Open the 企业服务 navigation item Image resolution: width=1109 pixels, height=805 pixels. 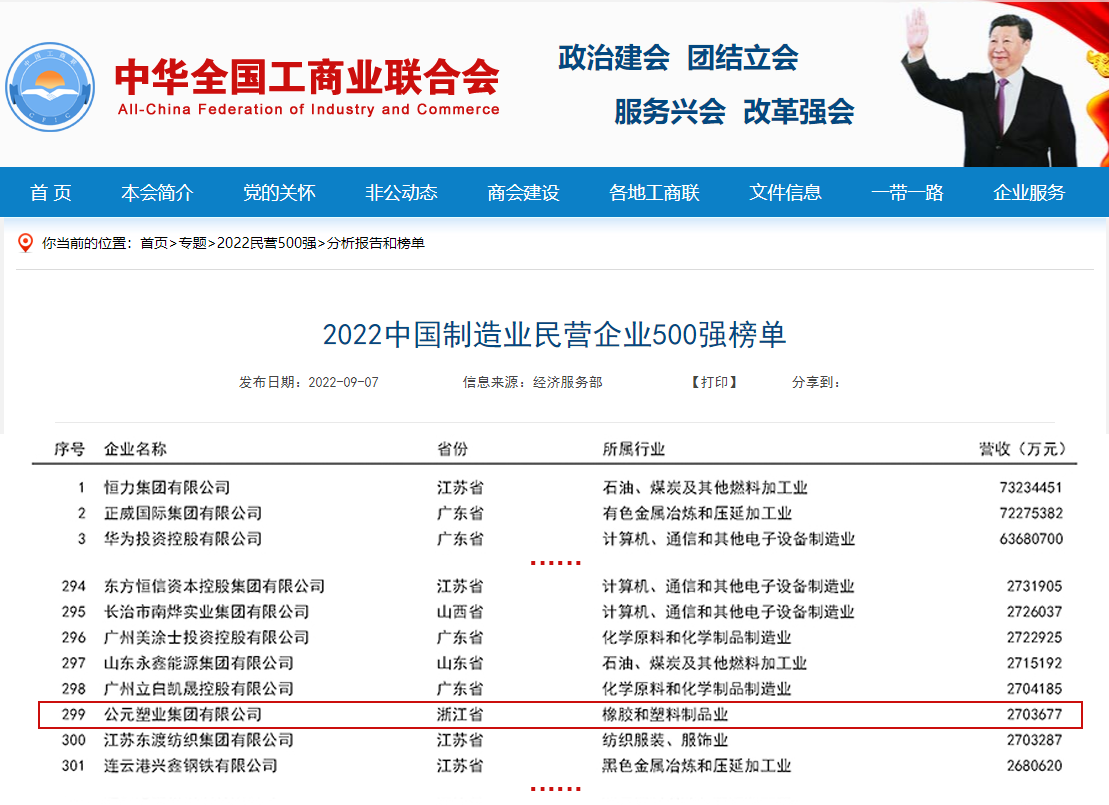tap(1029, 192)
